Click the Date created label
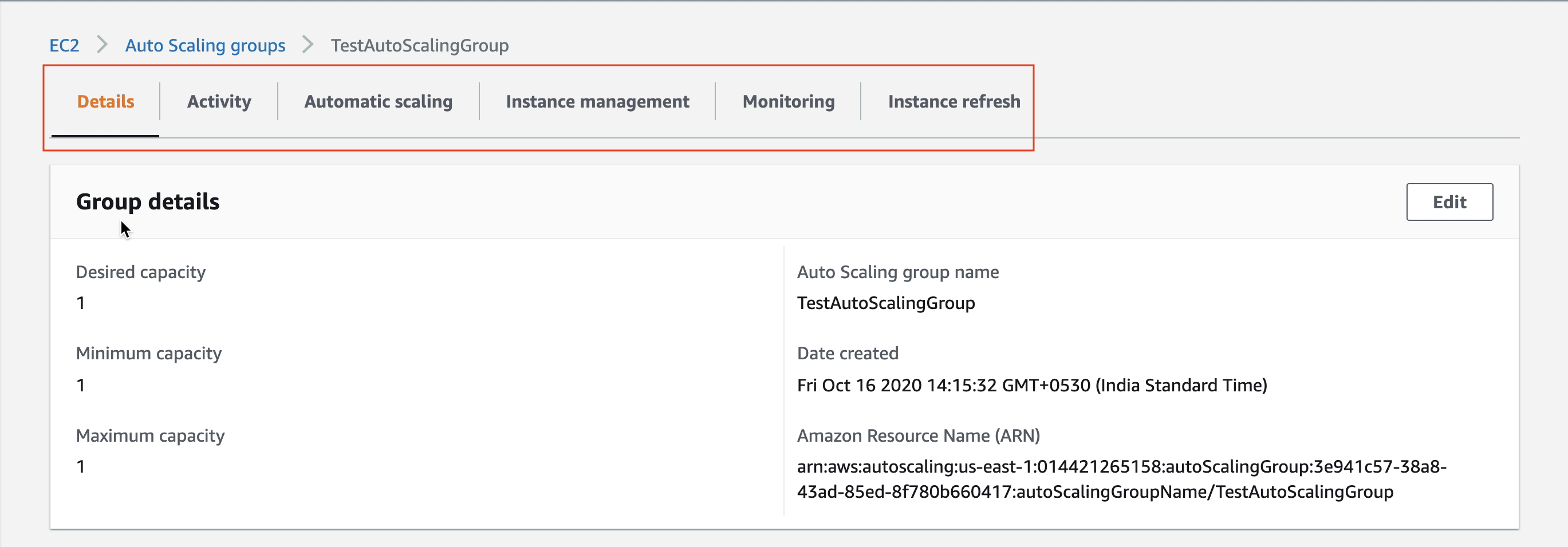Image resolution: width=1568 pixels, height=547 pixels. [848, 354]
